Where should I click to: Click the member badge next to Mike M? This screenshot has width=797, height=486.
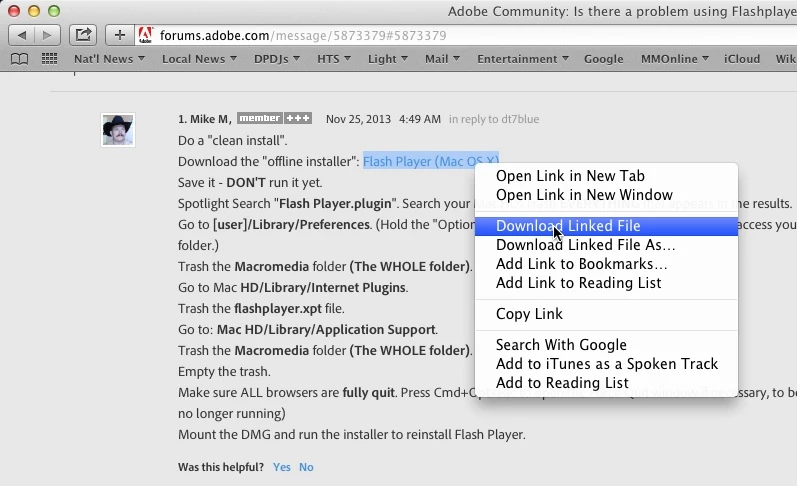pos(259,118)
